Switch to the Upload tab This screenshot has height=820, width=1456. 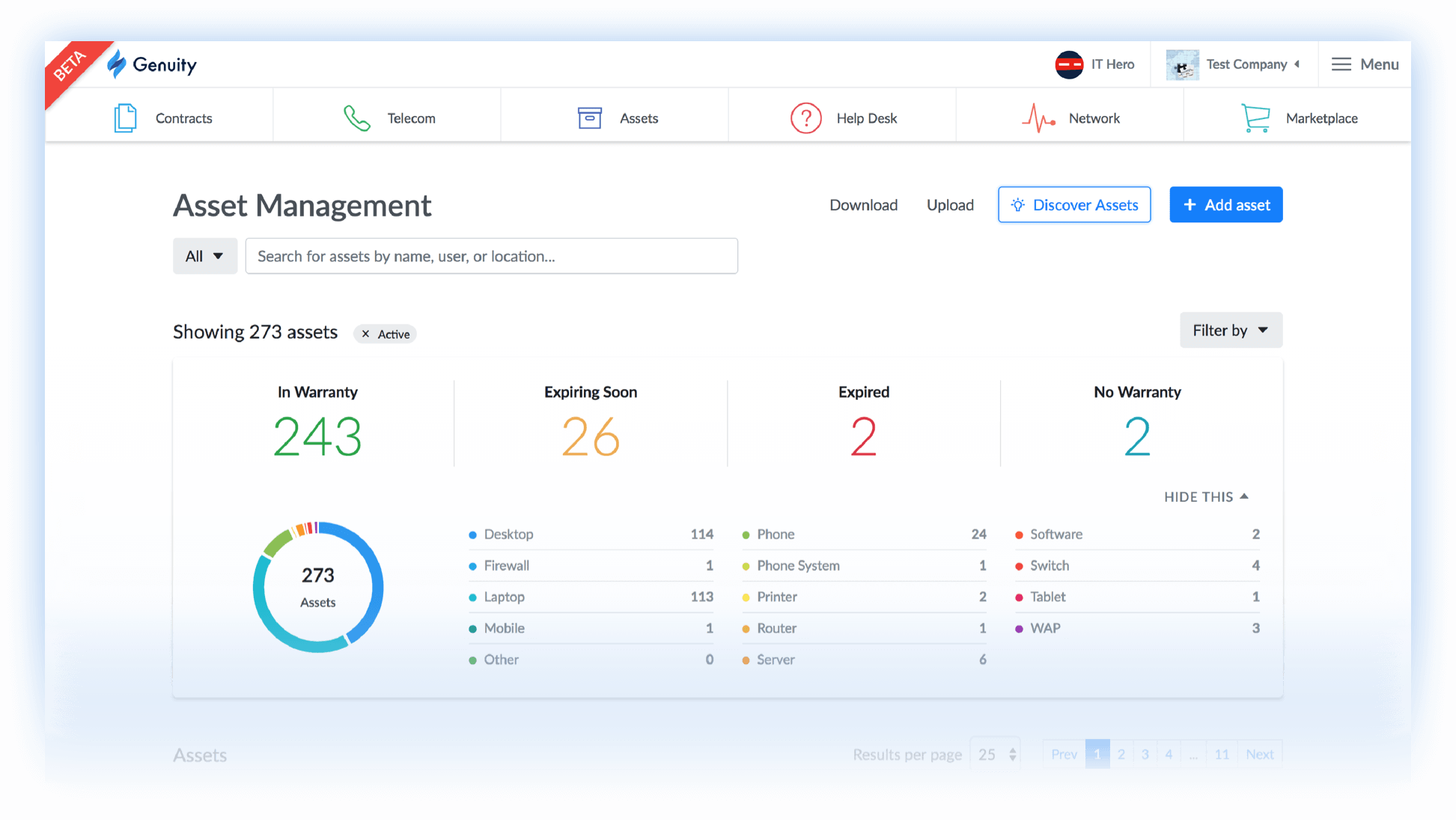click(950, 204)
